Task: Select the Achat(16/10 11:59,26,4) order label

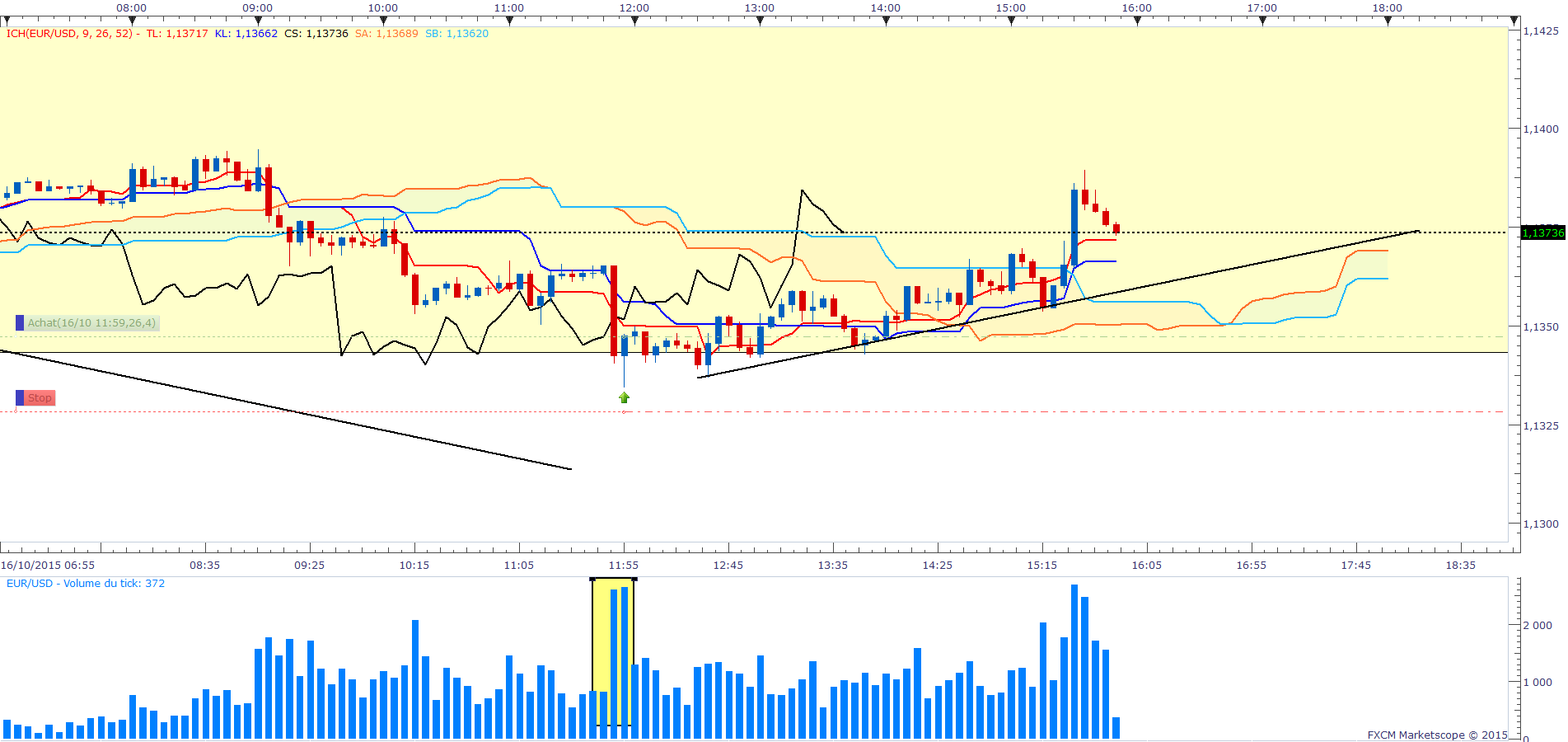Action: point(91,323)
